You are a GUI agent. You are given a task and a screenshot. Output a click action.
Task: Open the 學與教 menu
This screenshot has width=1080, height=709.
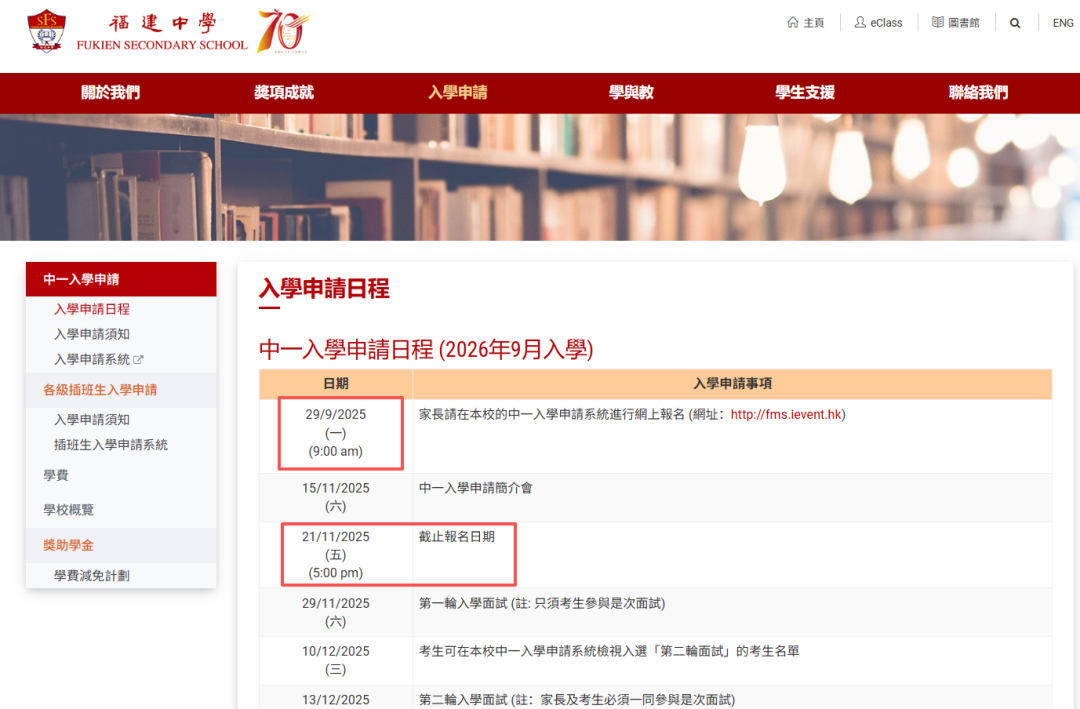click(630, 92)
